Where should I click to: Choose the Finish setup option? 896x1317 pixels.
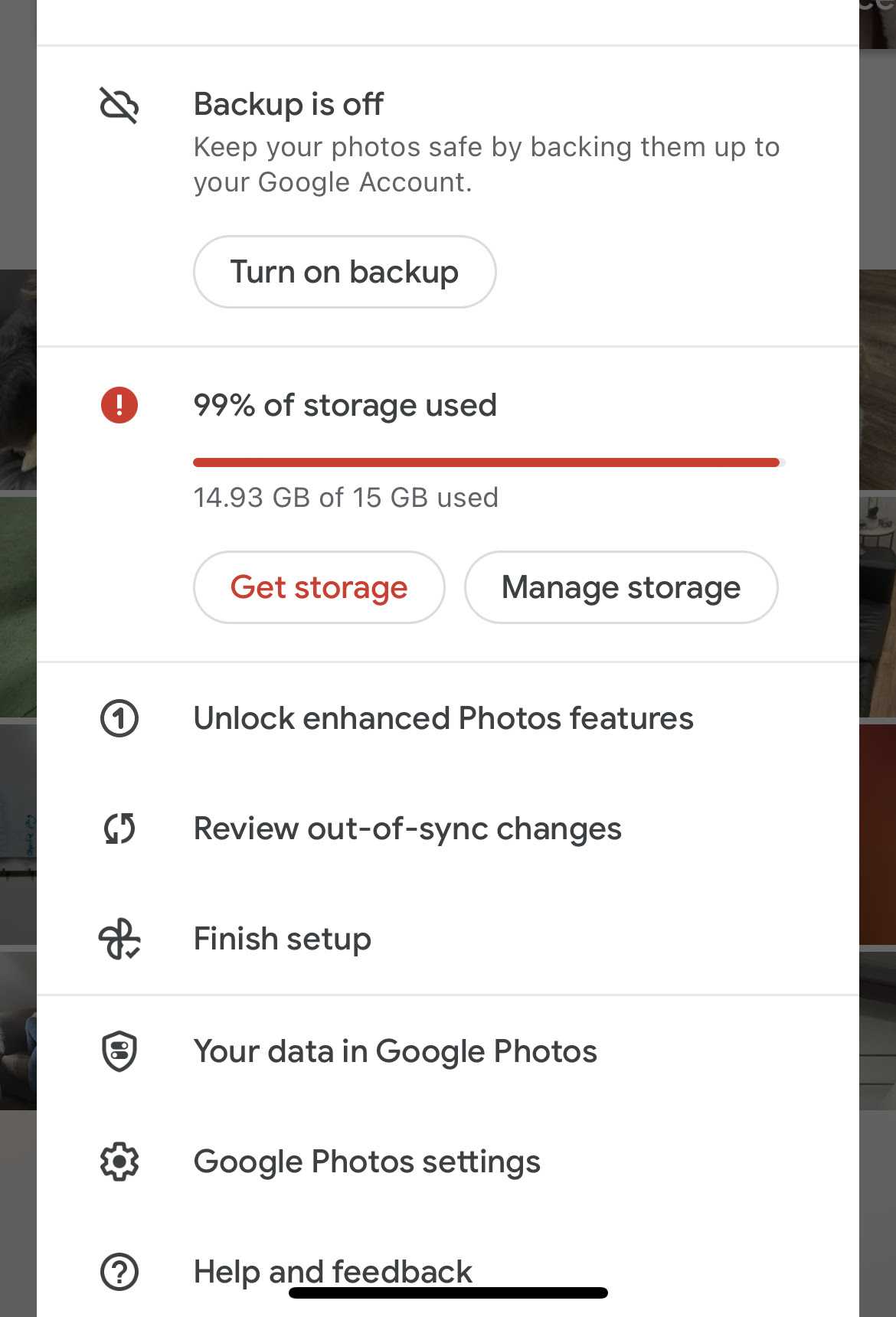pyautogui.click(x=283, y=939)
